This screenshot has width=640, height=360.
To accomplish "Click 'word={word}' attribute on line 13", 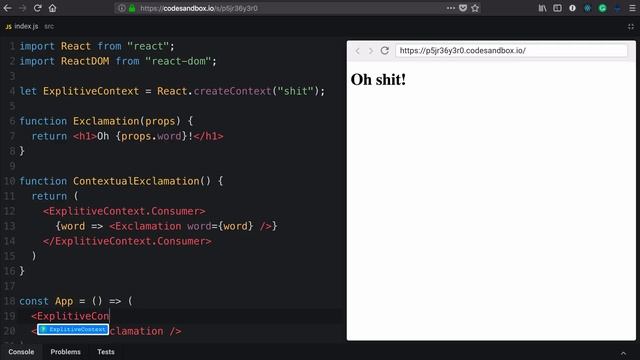I will [220, 226].
